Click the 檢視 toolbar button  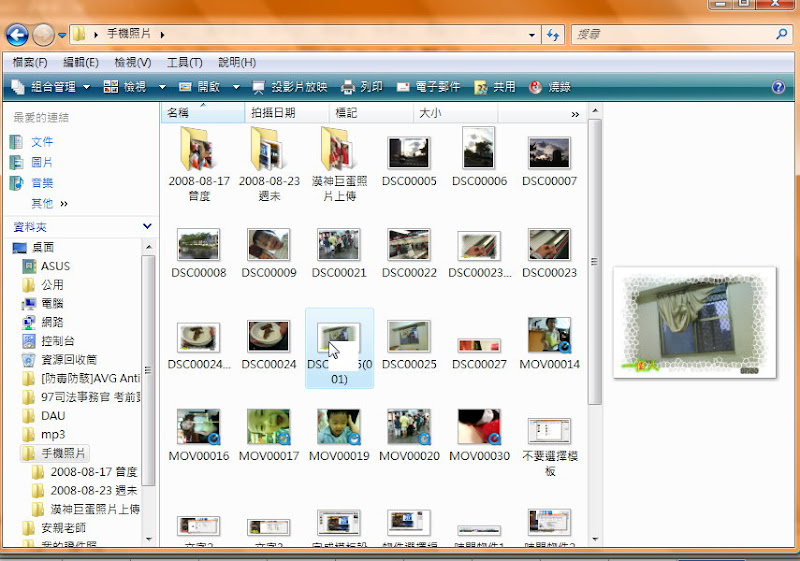[125, 87]
